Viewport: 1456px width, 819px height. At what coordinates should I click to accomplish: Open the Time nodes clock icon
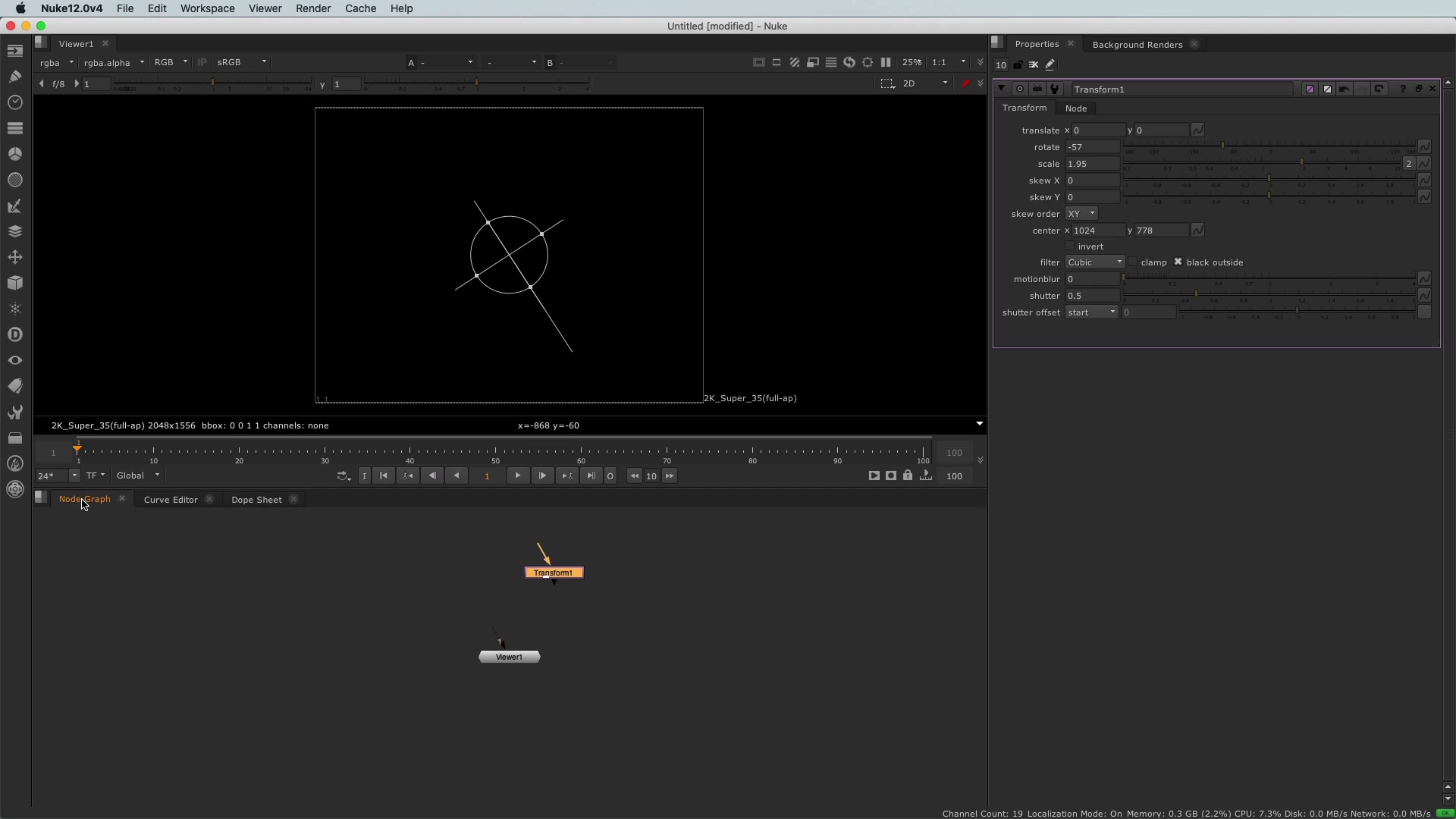point(14,102)
